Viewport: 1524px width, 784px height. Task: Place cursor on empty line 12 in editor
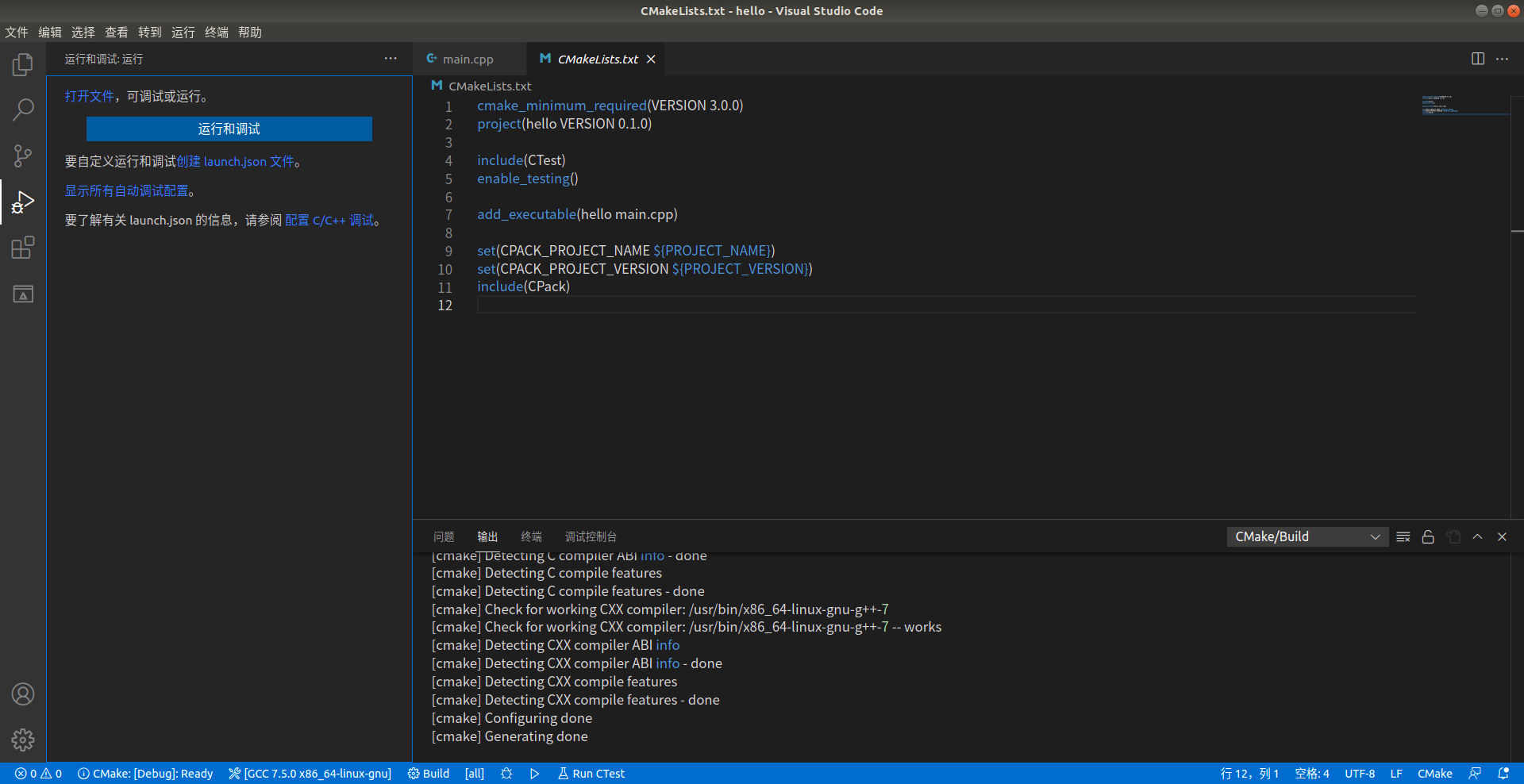click(x=945, y=306)
